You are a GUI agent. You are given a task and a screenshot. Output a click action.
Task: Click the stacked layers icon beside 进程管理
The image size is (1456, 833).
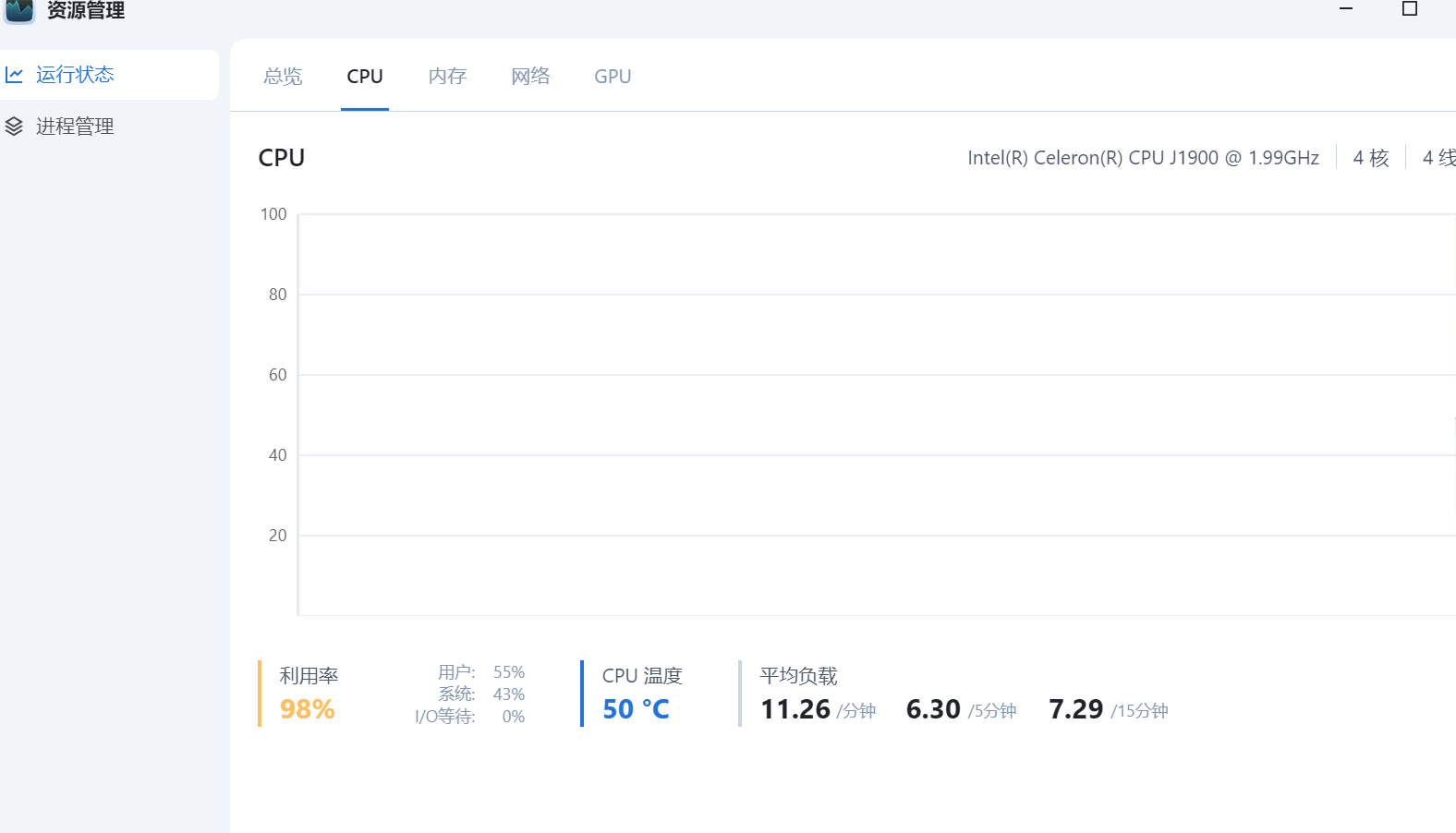coord(14,127)
